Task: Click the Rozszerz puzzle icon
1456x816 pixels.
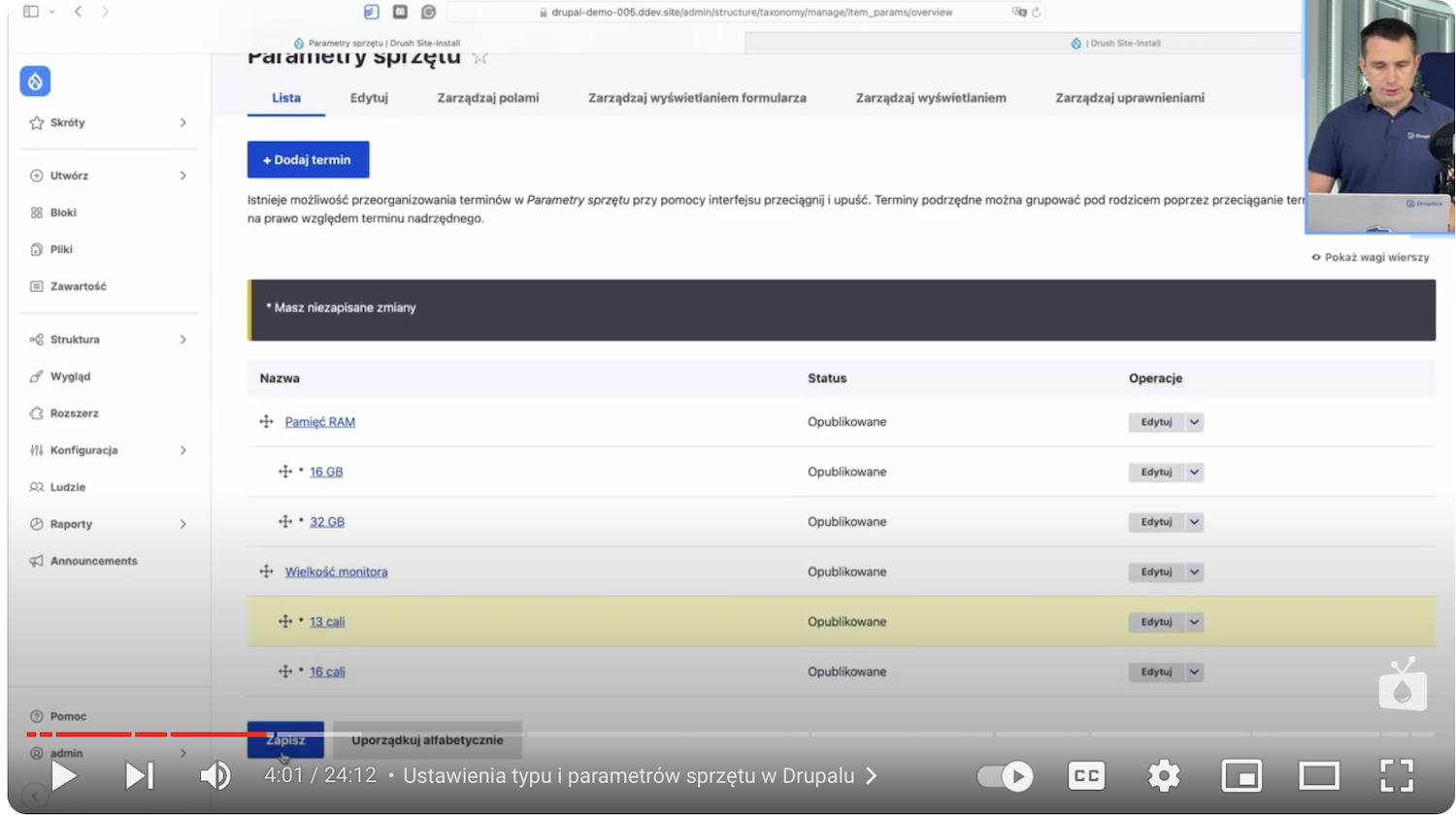Action: [x=36, y=413]
